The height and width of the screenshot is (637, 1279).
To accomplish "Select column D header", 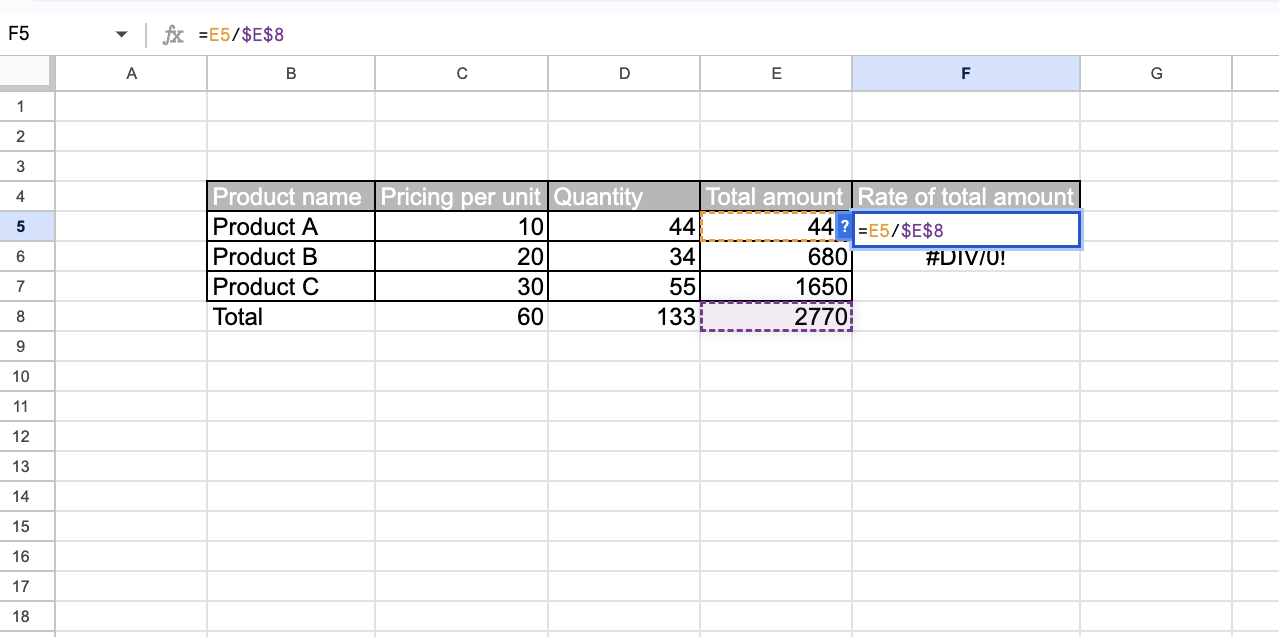I will pos(624,73).
